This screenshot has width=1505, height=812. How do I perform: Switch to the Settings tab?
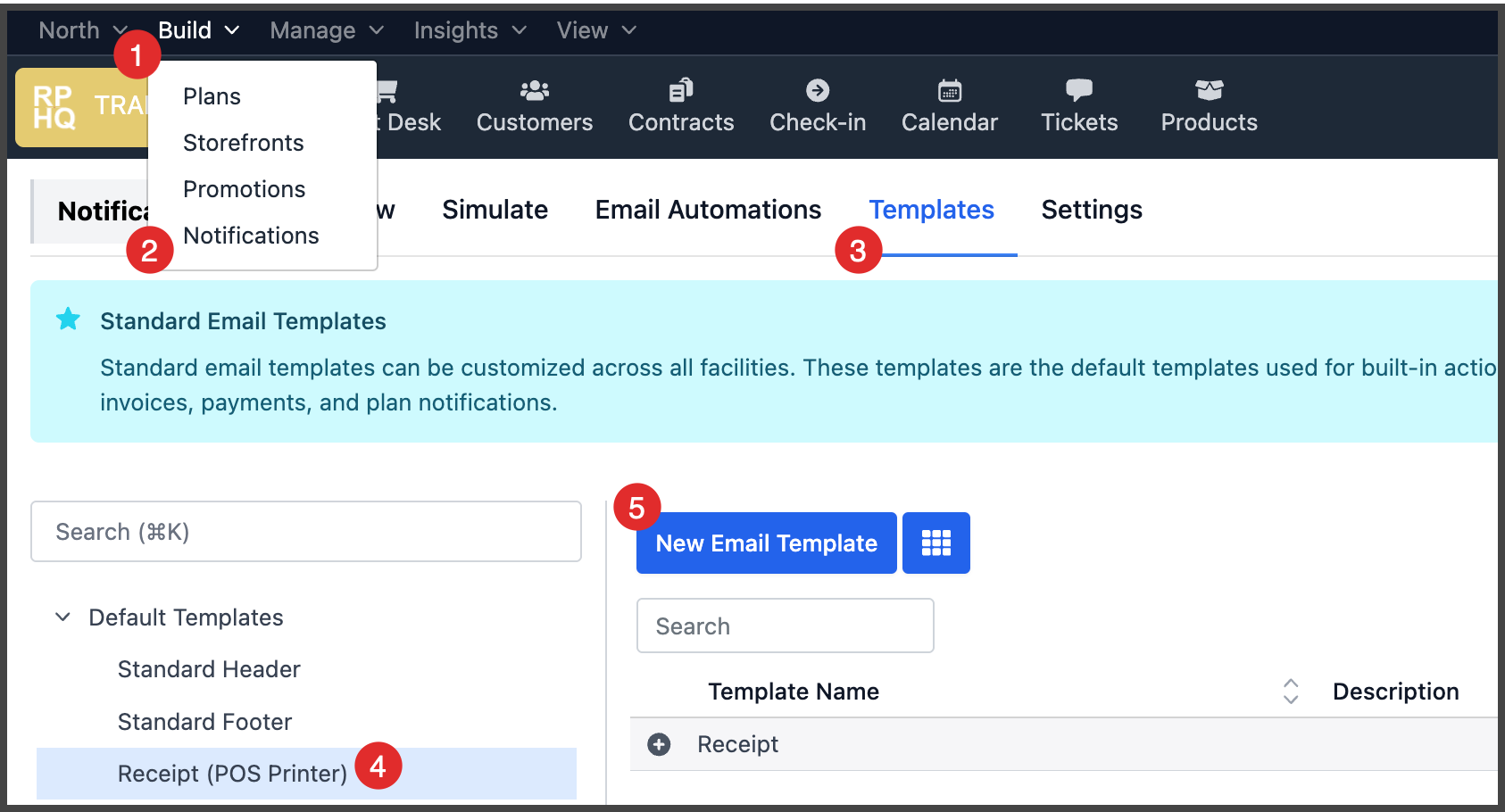[x=1091, y=210]
